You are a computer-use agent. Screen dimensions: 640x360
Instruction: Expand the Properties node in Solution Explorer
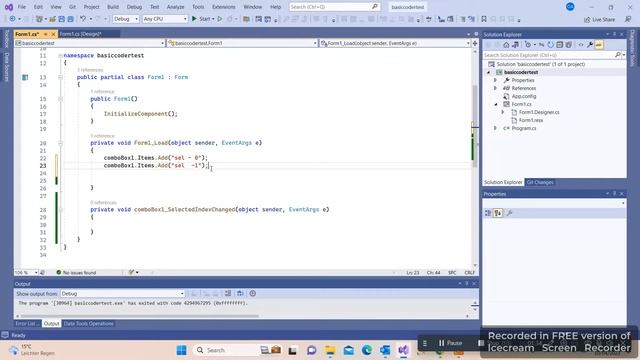pos(496,80)
